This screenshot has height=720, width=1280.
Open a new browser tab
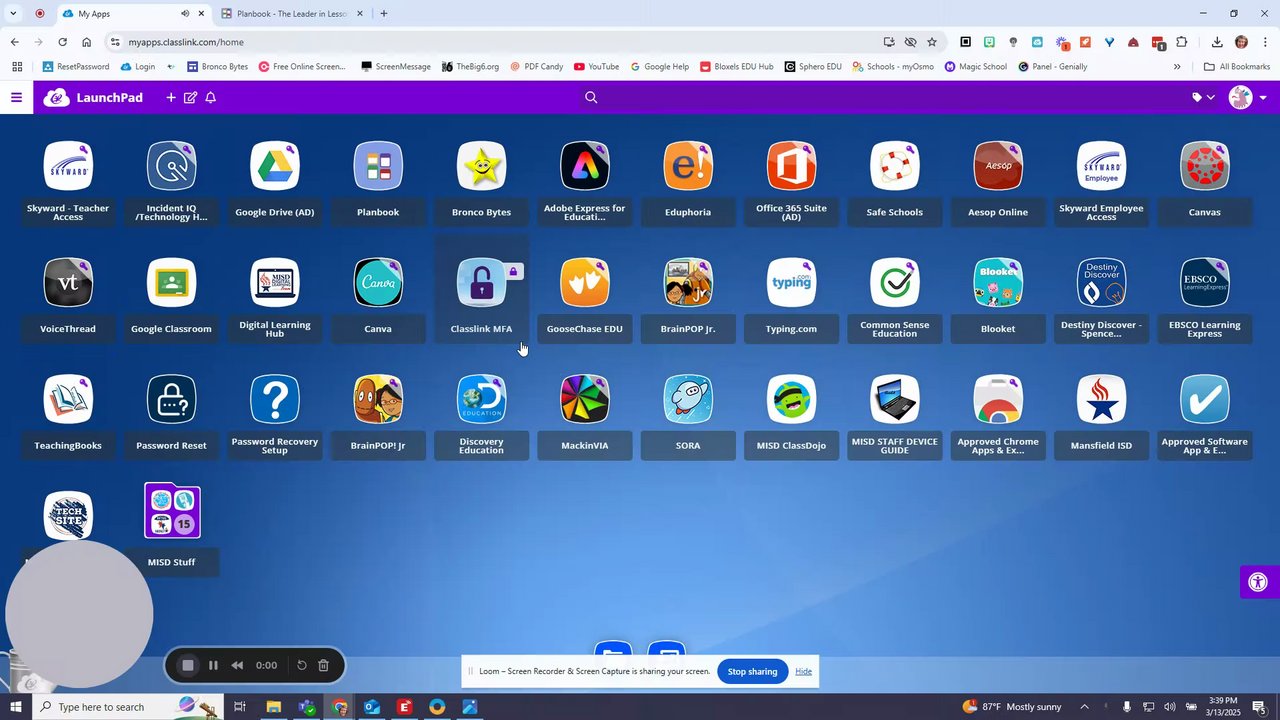[384, 14]
